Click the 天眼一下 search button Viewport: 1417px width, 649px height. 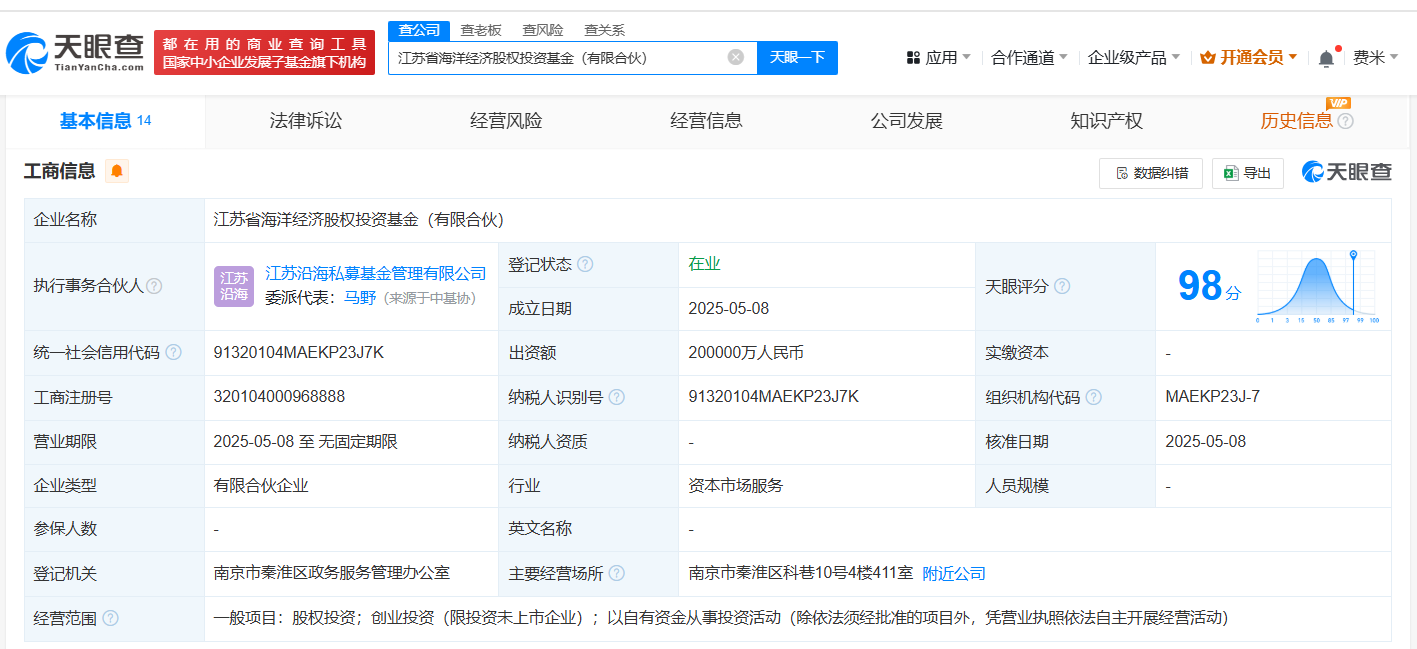point(797,58)
